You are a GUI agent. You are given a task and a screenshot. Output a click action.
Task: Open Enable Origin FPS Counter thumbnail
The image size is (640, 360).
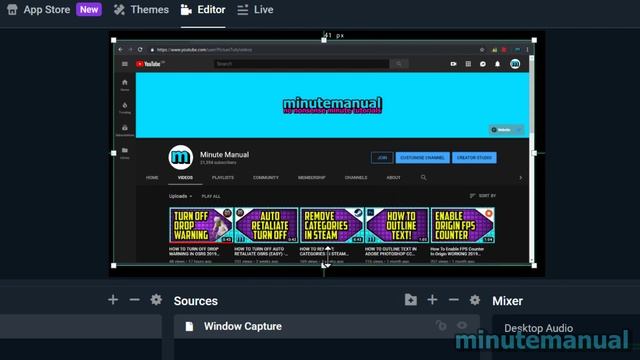tap(462, 225)
